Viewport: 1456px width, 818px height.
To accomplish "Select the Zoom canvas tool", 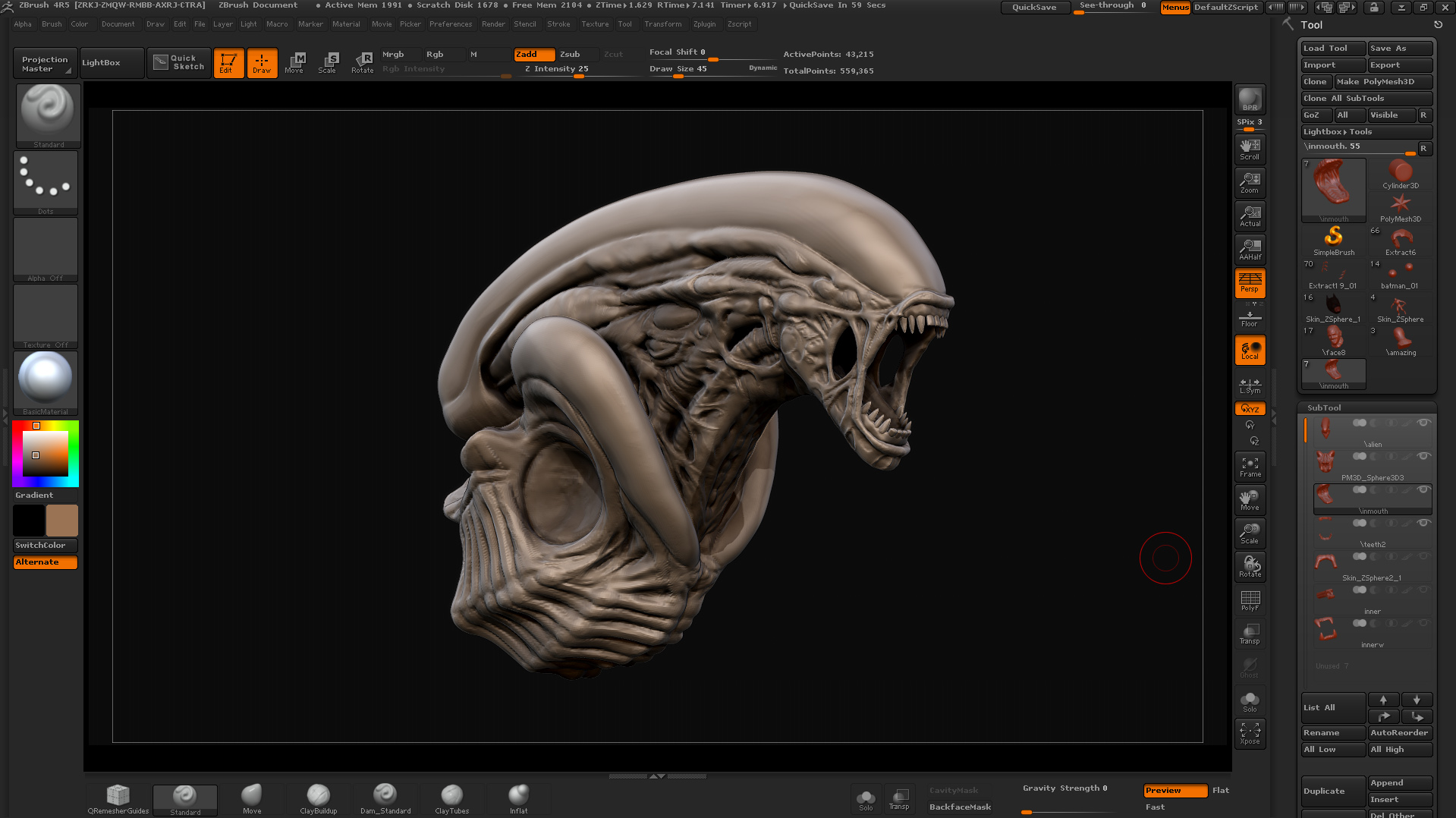I will (x=1250, y=182).
